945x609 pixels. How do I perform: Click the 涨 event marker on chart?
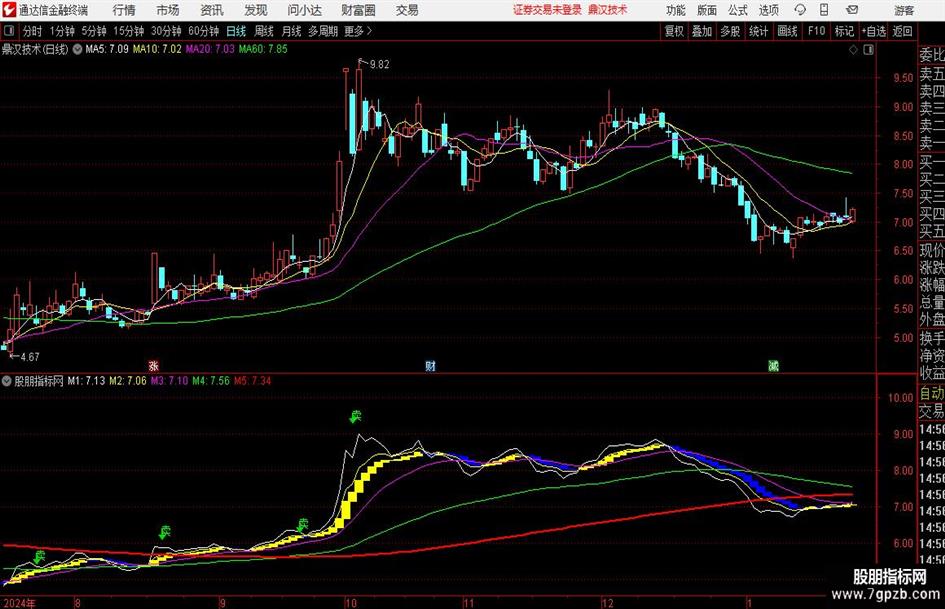(x=154, y=365)
